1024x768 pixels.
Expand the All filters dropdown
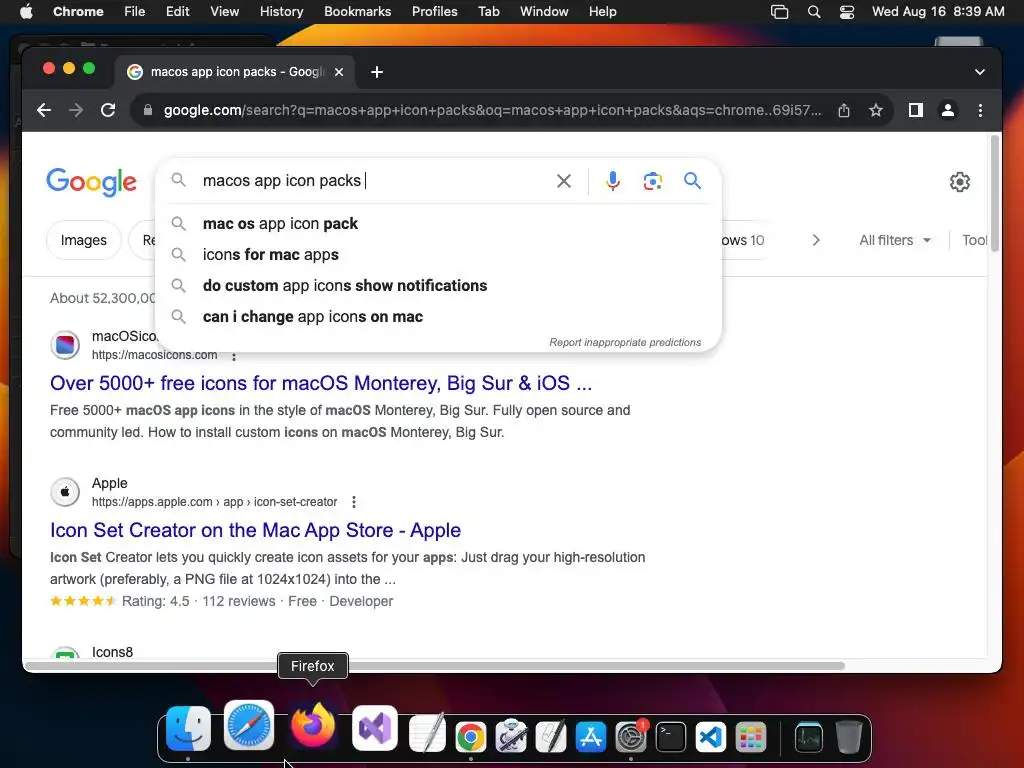pos(895,240)
